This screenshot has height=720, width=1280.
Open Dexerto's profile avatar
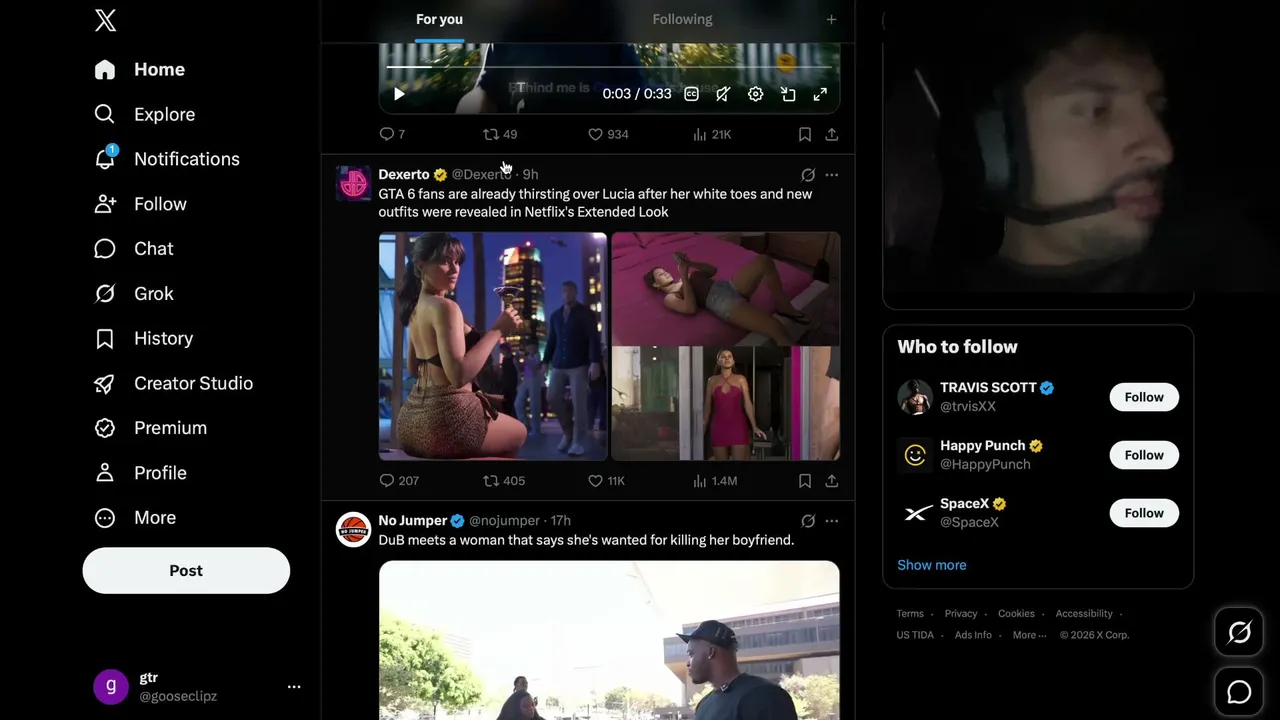[353, 183]
